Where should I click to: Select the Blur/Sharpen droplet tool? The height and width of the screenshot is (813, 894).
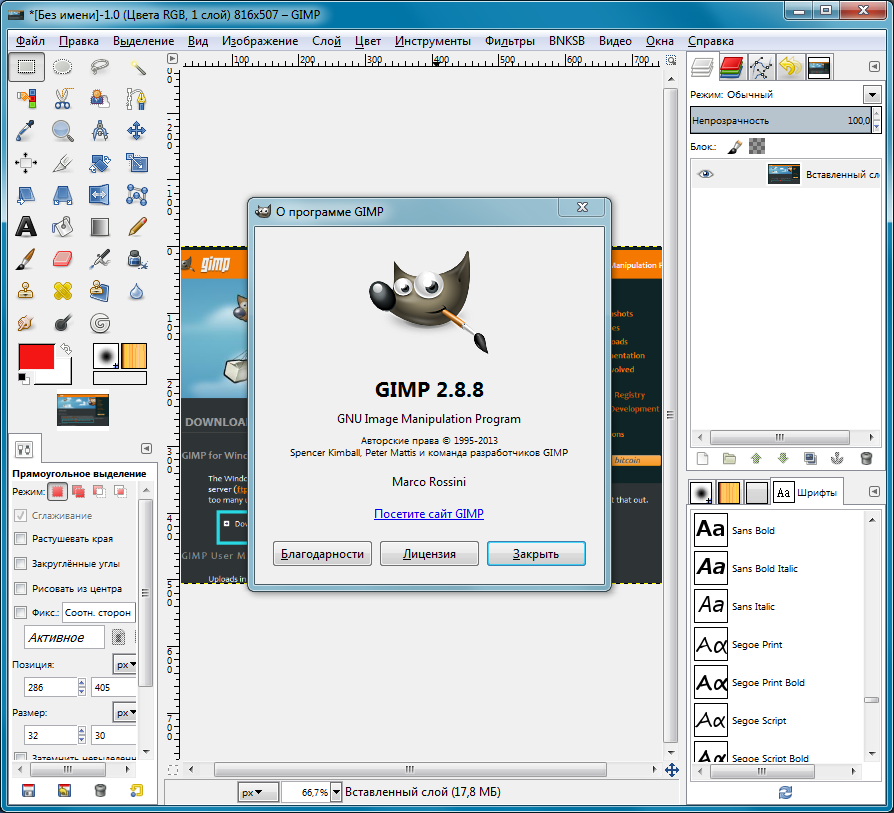tap(137, 291)
